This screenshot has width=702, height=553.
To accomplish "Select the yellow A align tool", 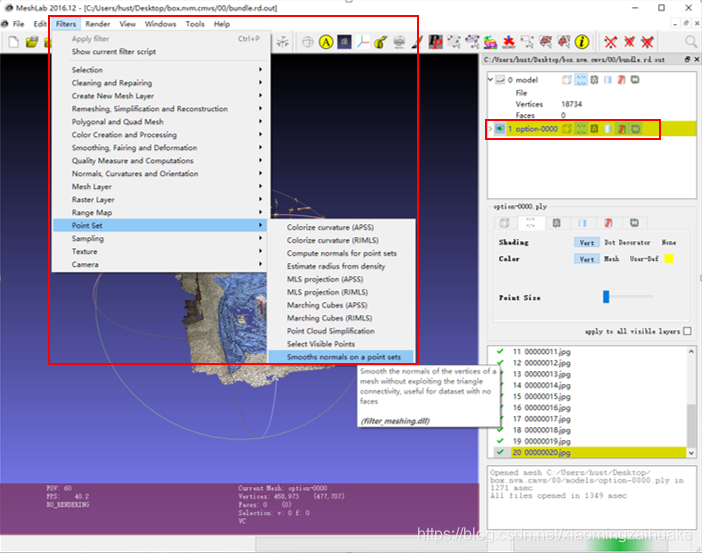I will pos(326,42).
